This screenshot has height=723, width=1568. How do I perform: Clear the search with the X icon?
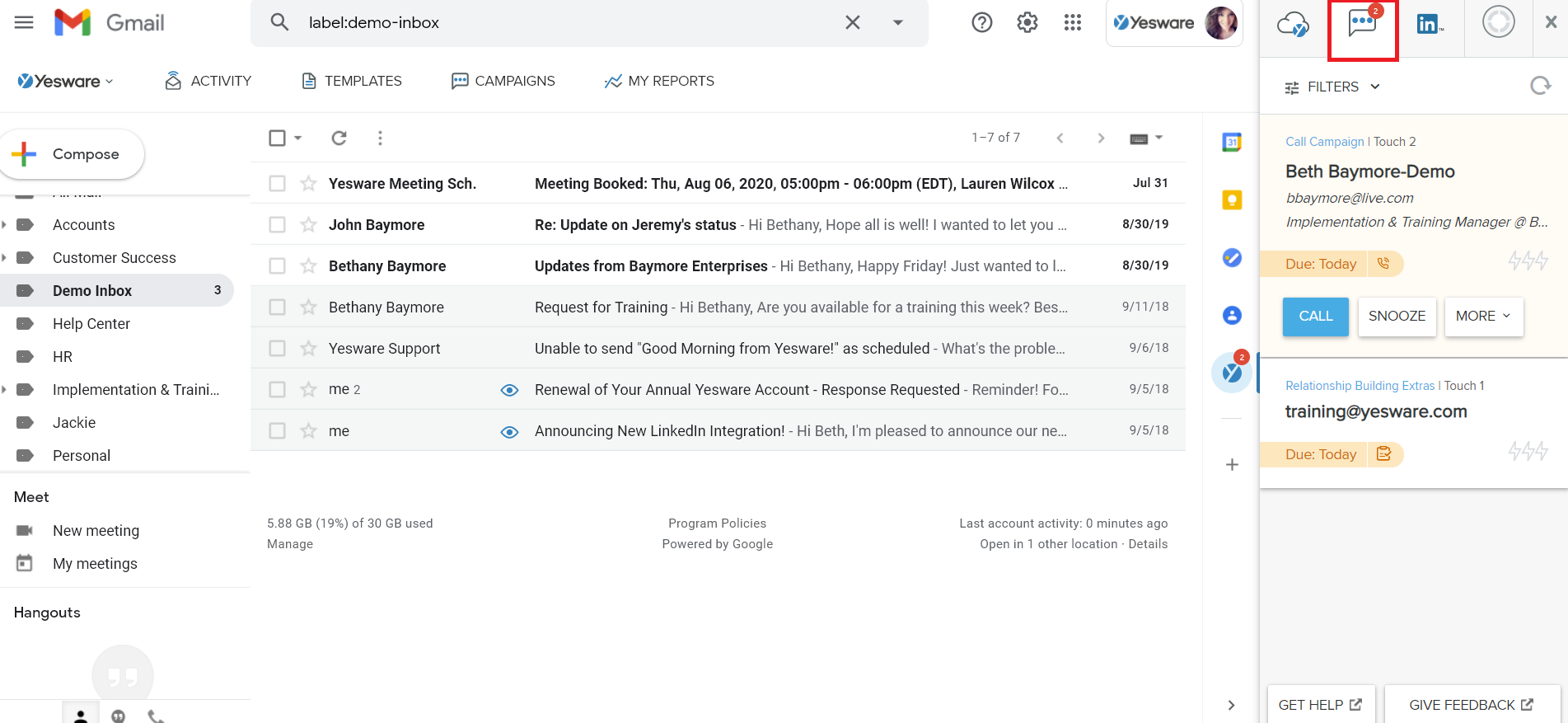click(853, 22)
